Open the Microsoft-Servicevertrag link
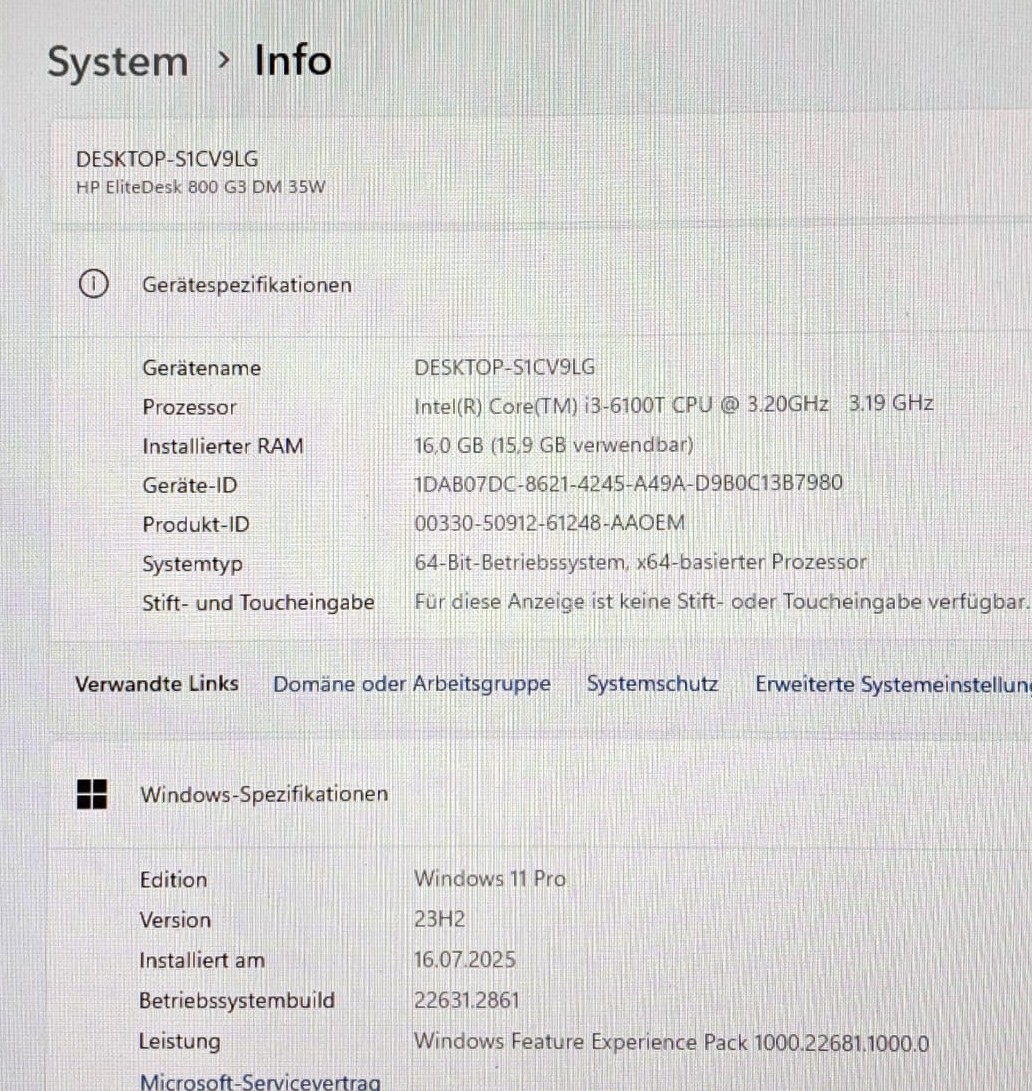Viewport: 1032px width, 1091px height. tap(260, 1082)
